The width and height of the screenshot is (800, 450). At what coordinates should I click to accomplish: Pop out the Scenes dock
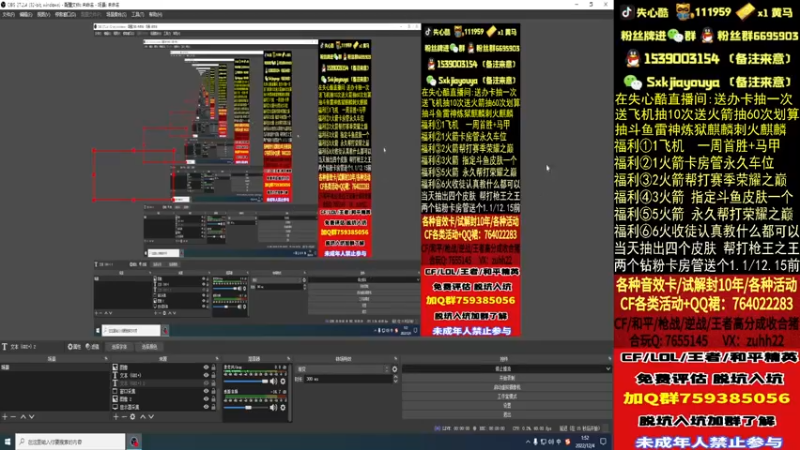click(106, 359)
